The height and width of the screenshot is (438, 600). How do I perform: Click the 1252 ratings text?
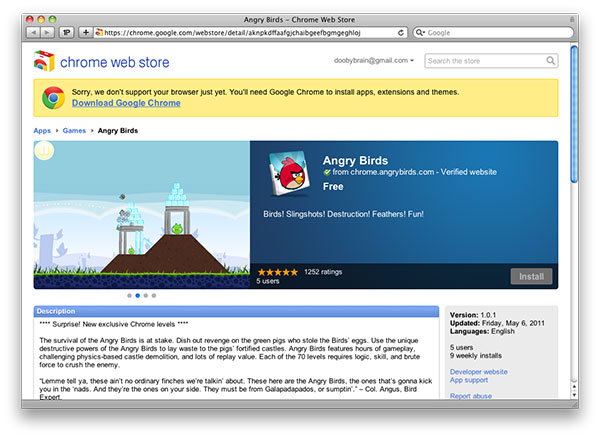point(323,272)
